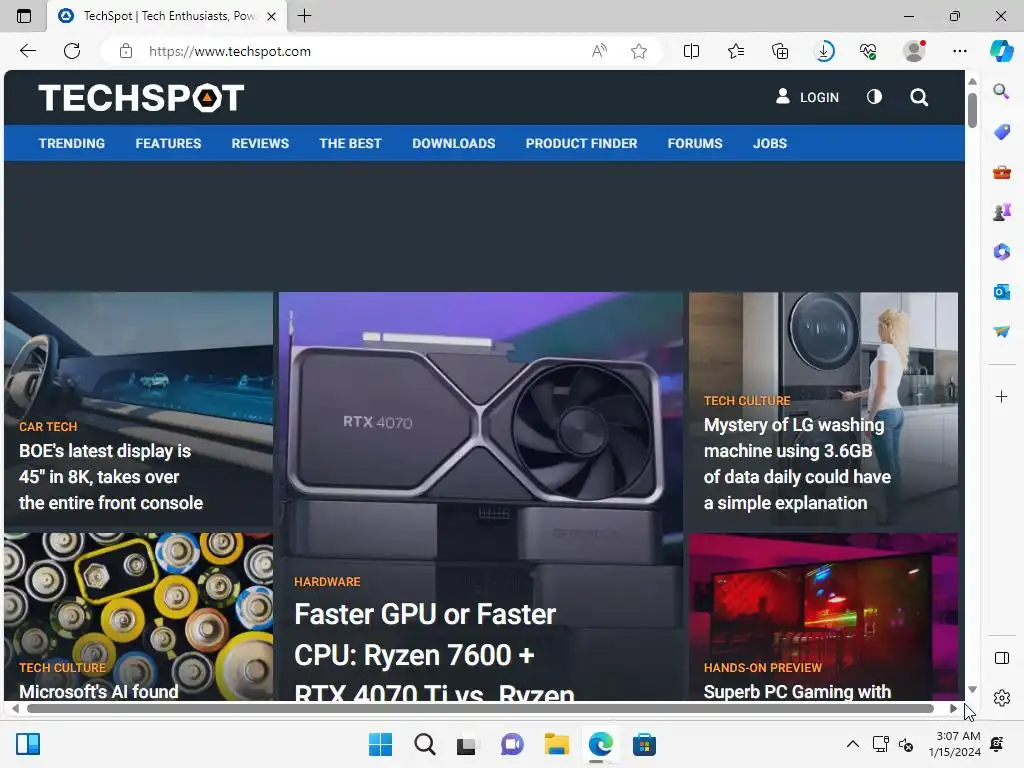The height and width of the screenshot is (768, 1024).
Task: Open File Explorer from taskbar
Action: (556, 744)
